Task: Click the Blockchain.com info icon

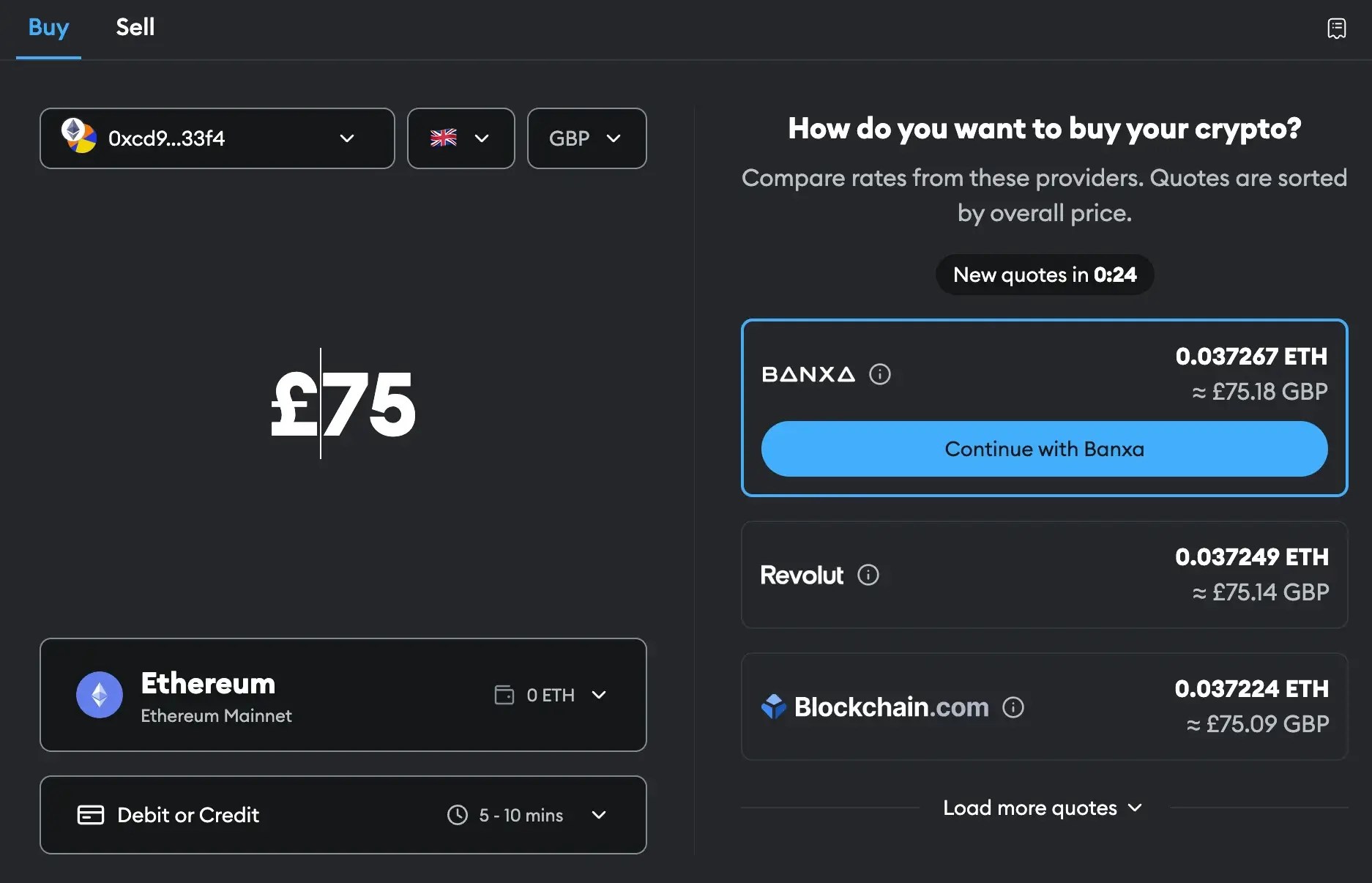Action: (x=1013, y=707)
